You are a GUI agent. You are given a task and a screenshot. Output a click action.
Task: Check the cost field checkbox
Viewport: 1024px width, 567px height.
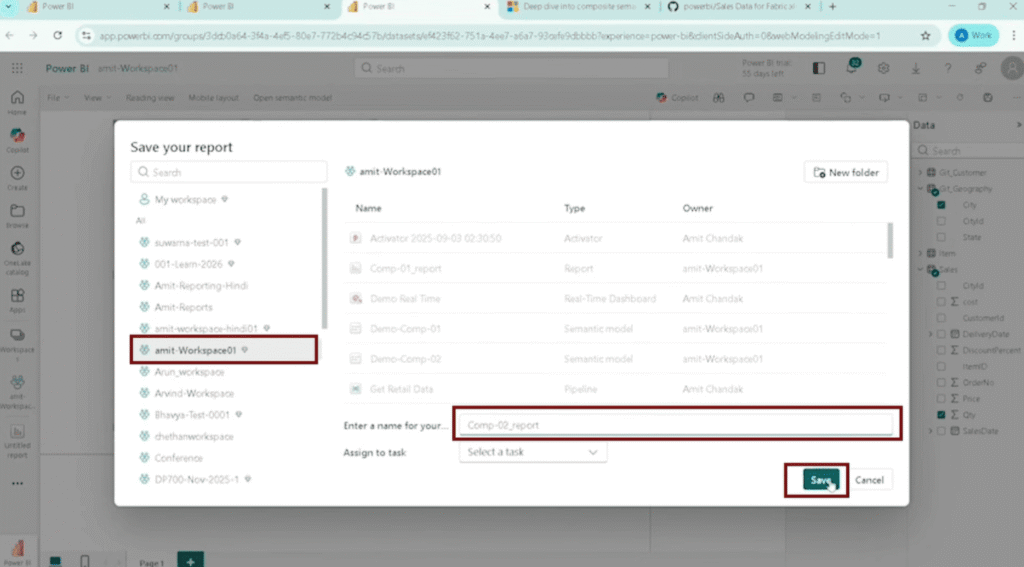click(941, 302)
